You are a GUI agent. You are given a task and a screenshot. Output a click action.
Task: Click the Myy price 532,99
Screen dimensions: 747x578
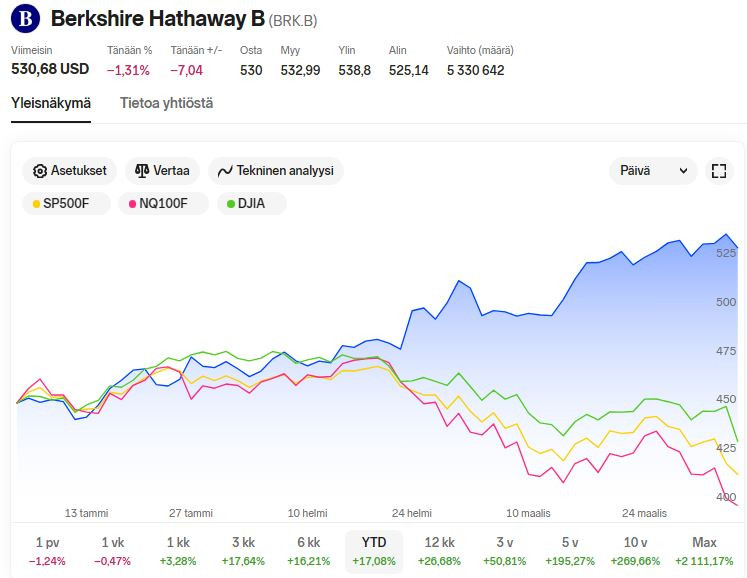[x=300, y=71]
